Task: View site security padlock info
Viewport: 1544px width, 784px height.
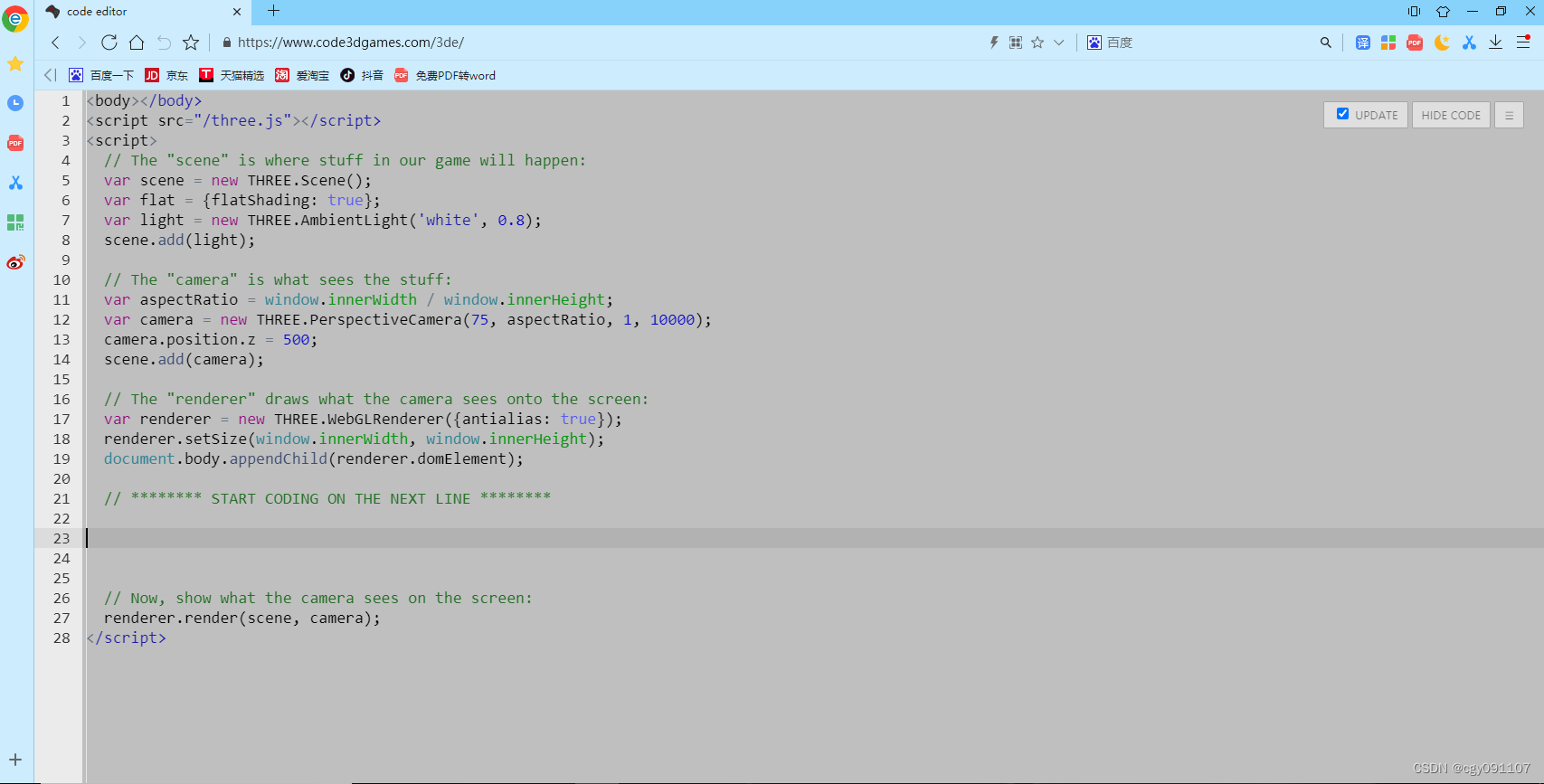Action: click(226, 43)
